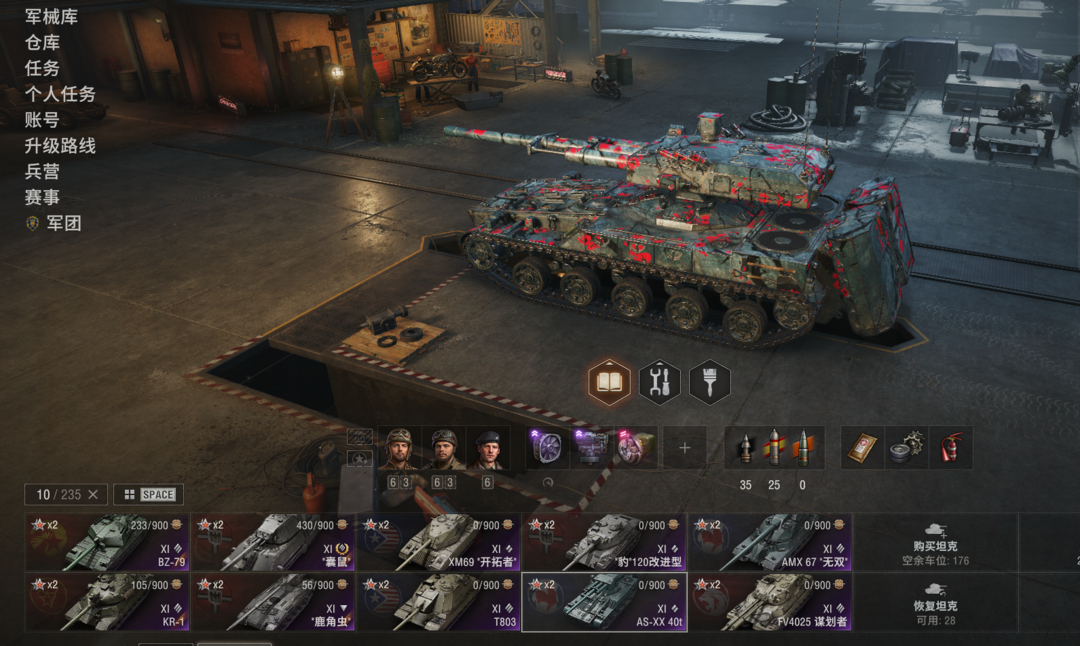Screen dimensions: 1080x646
Task: Open the 军械库 menu item
Action: [x=51, y=17]
